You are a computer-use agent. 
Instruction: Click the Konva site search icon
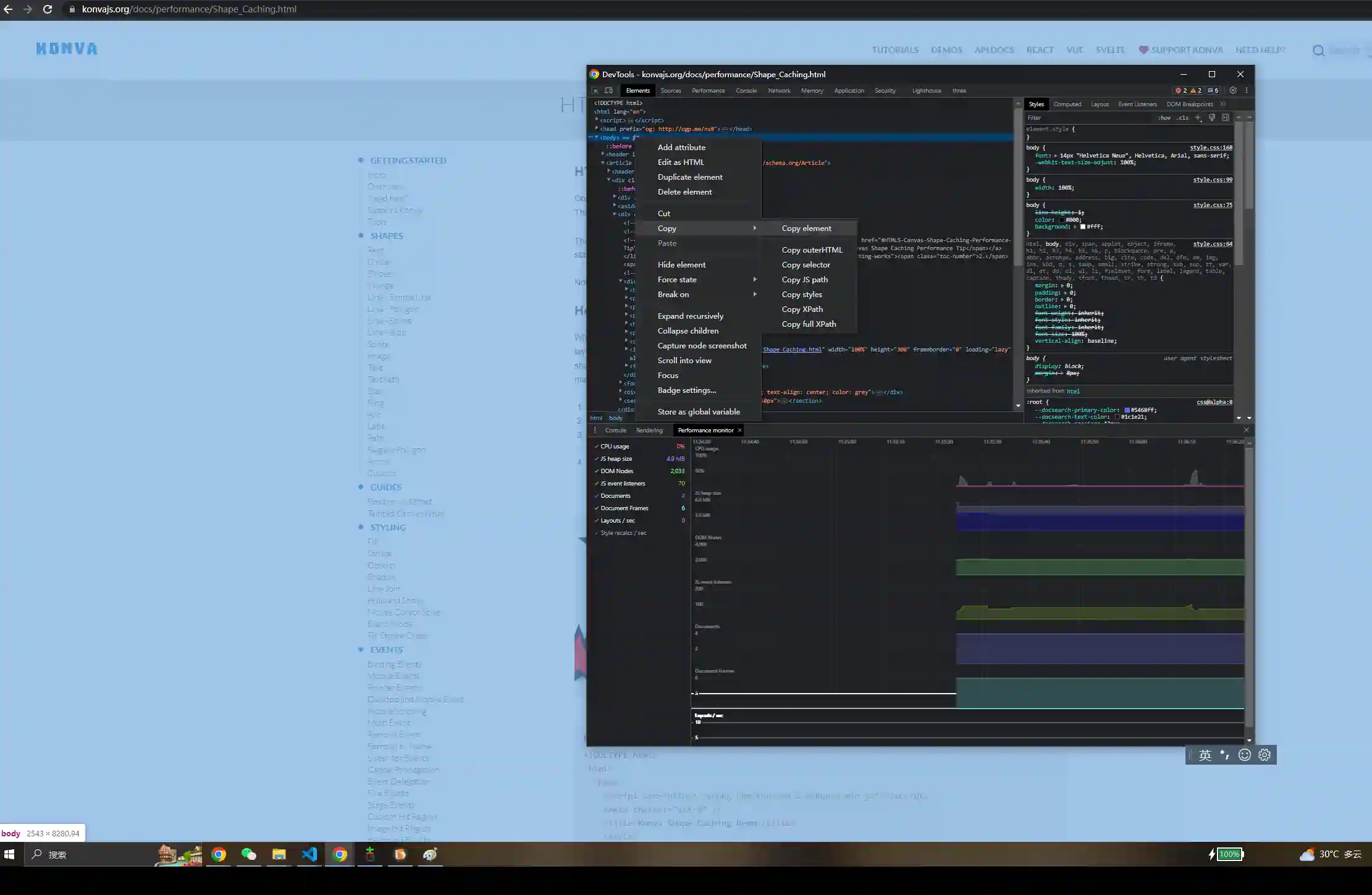[x=1318, y=50]
